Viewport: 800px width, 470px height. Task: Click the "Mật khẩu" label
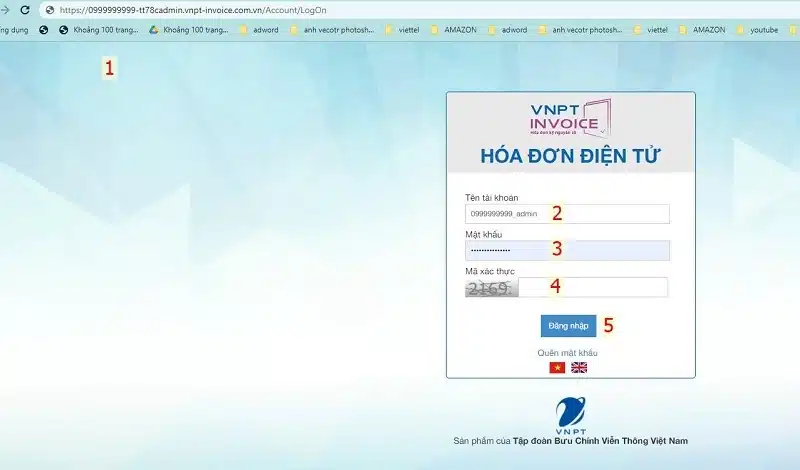pyautogui.click(x=483, y=234)
